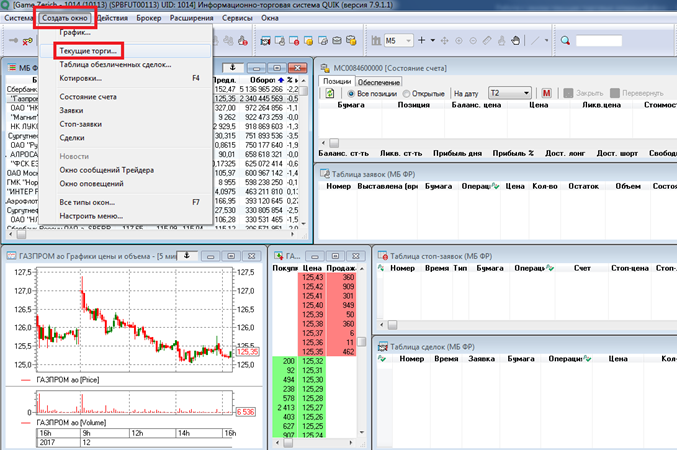Open Окно сообщений Трейдера

125,170
